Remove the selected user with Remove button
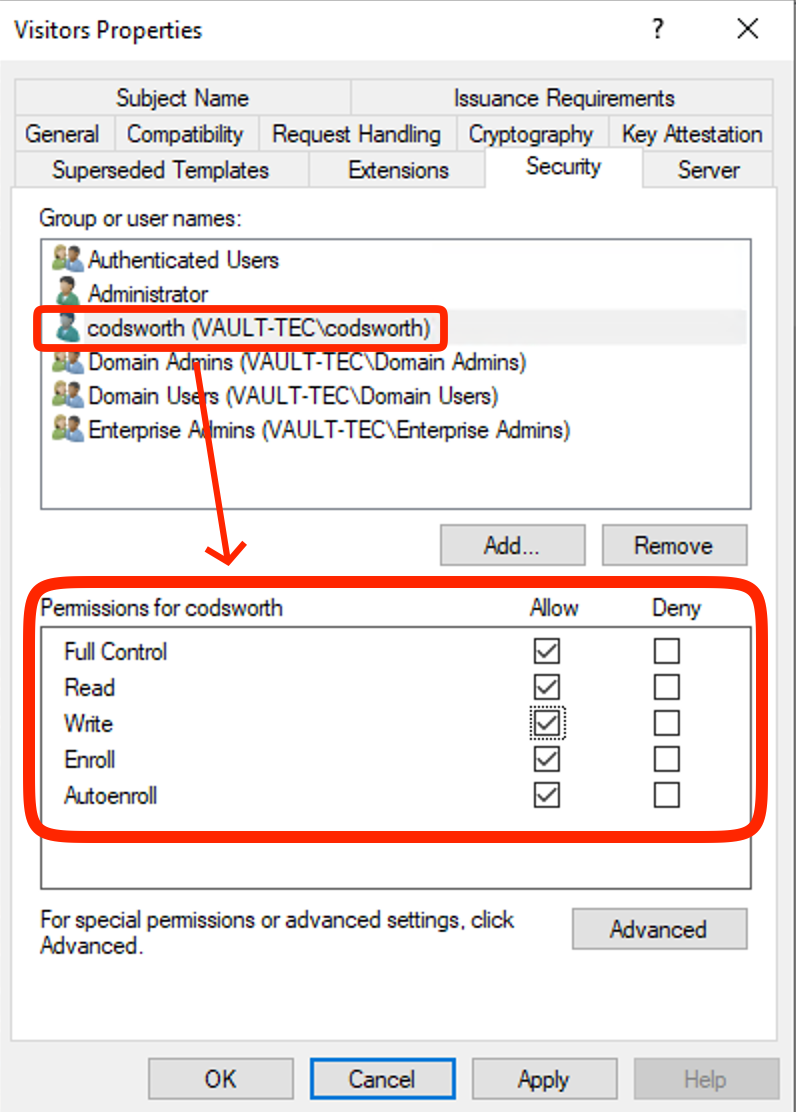The image size is (796, 1112). (x=674, y=545)
